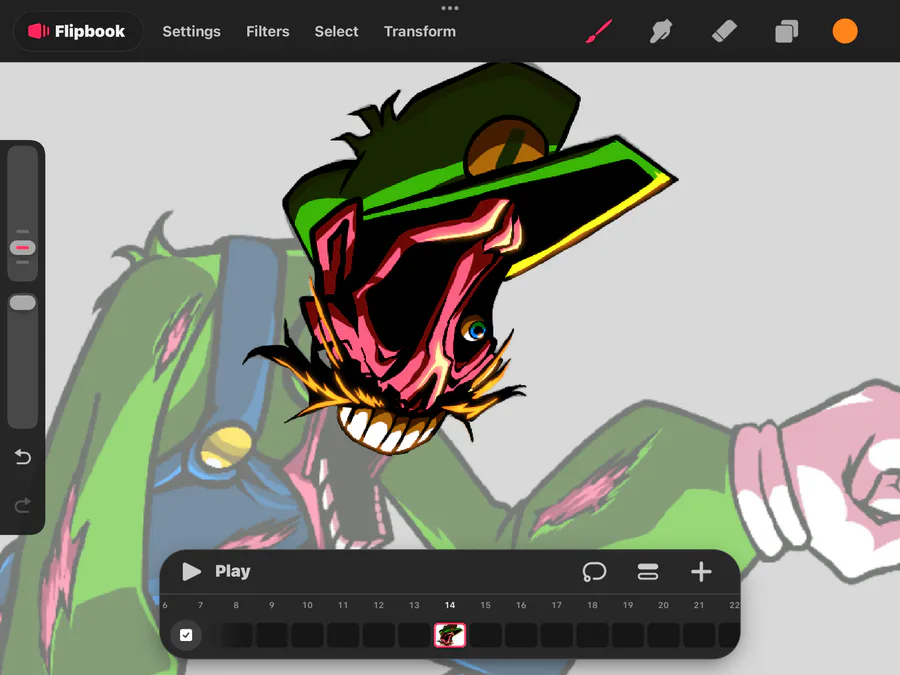The width and height of the screenshot is (900, 675).
Task: Jump to frame 20 on timeline
Action: click(664, 605)
